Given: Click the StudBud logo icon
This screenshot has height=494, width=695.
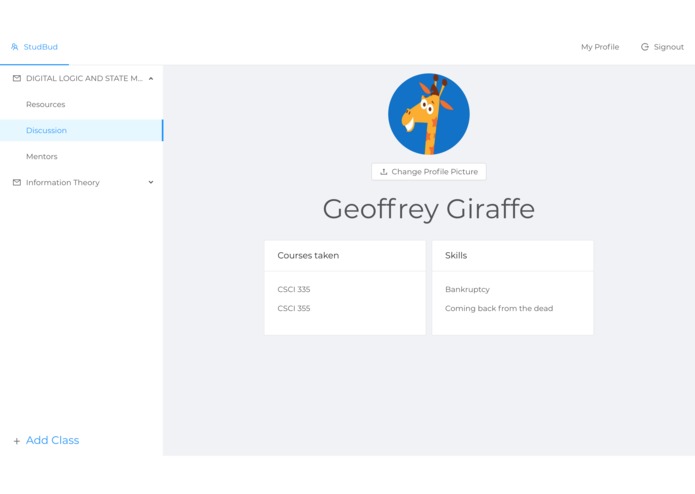Looking at the screenshot, I should pos(15,47).
